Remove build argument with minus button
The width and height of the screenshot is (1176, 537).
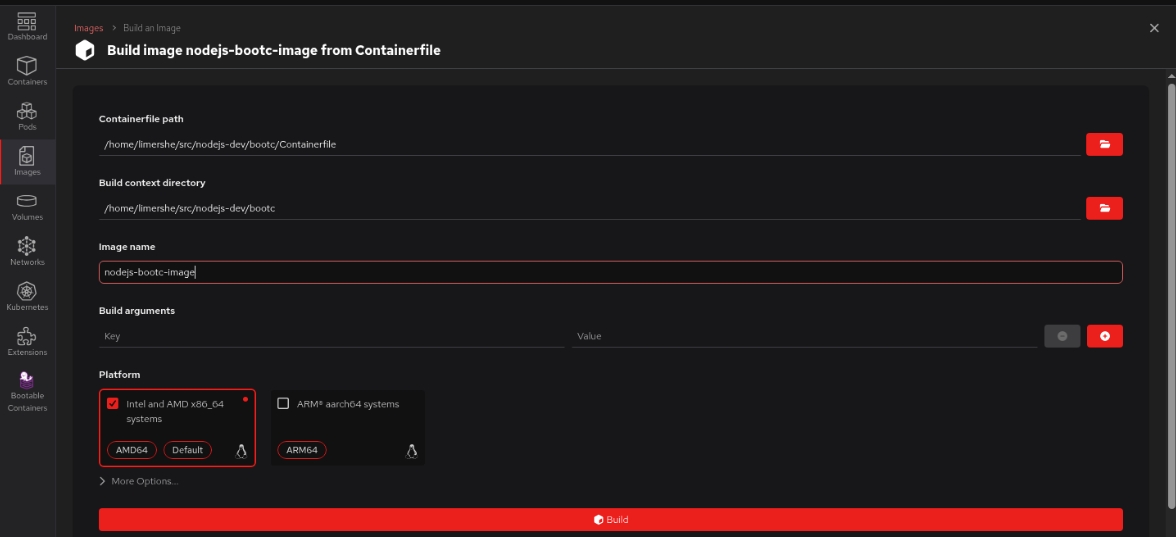click(1062, 336)
